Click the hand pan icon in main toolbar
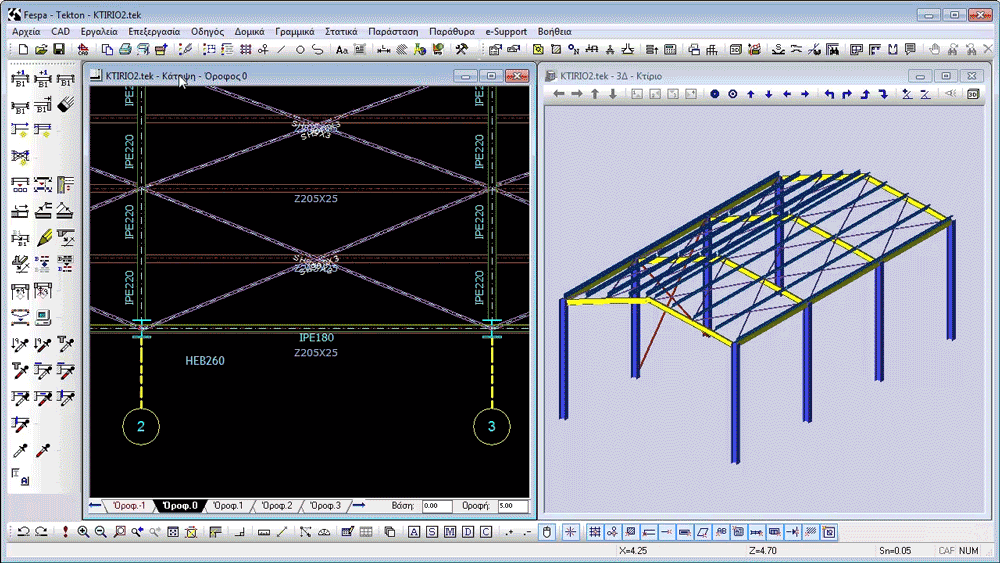 pyautogui.click(x=934, y=49)
